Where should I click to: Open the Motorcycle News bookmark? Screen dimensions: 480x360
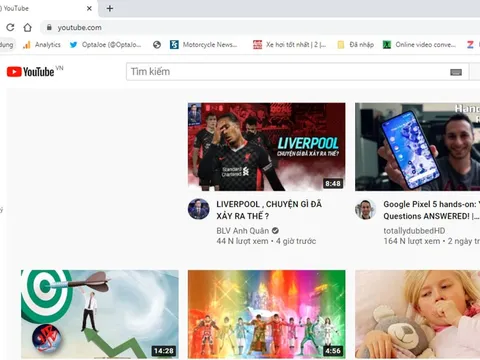pos(204,45)
